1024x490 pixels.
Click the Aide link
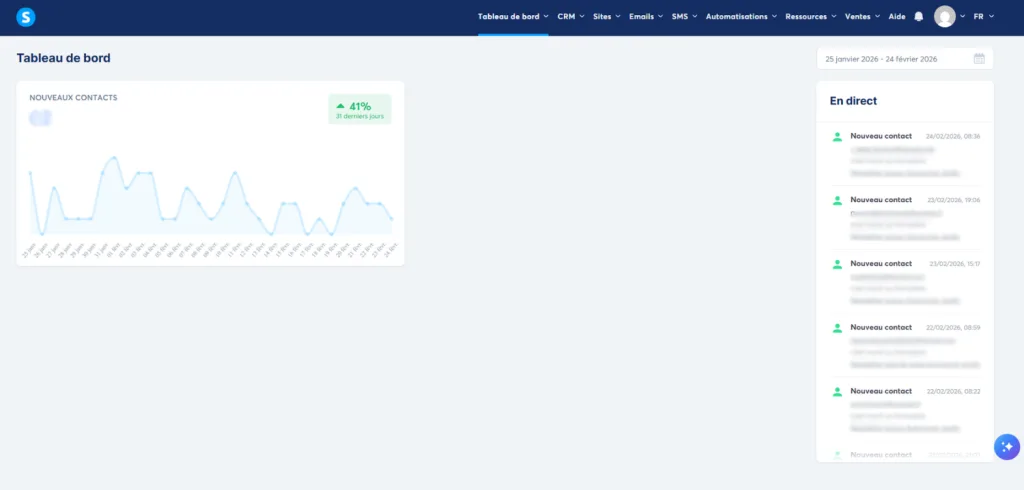(897, 17)
